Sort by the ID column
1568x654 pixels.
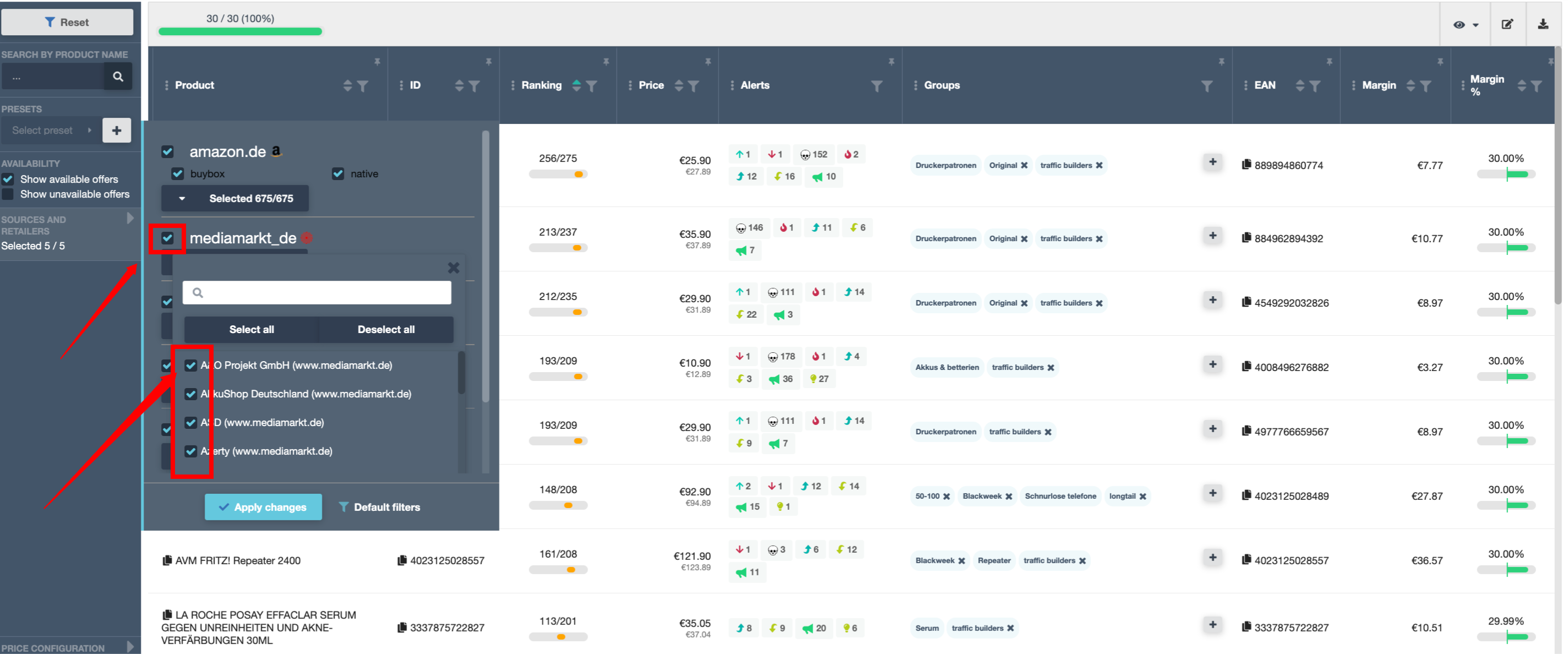(460, 85)
